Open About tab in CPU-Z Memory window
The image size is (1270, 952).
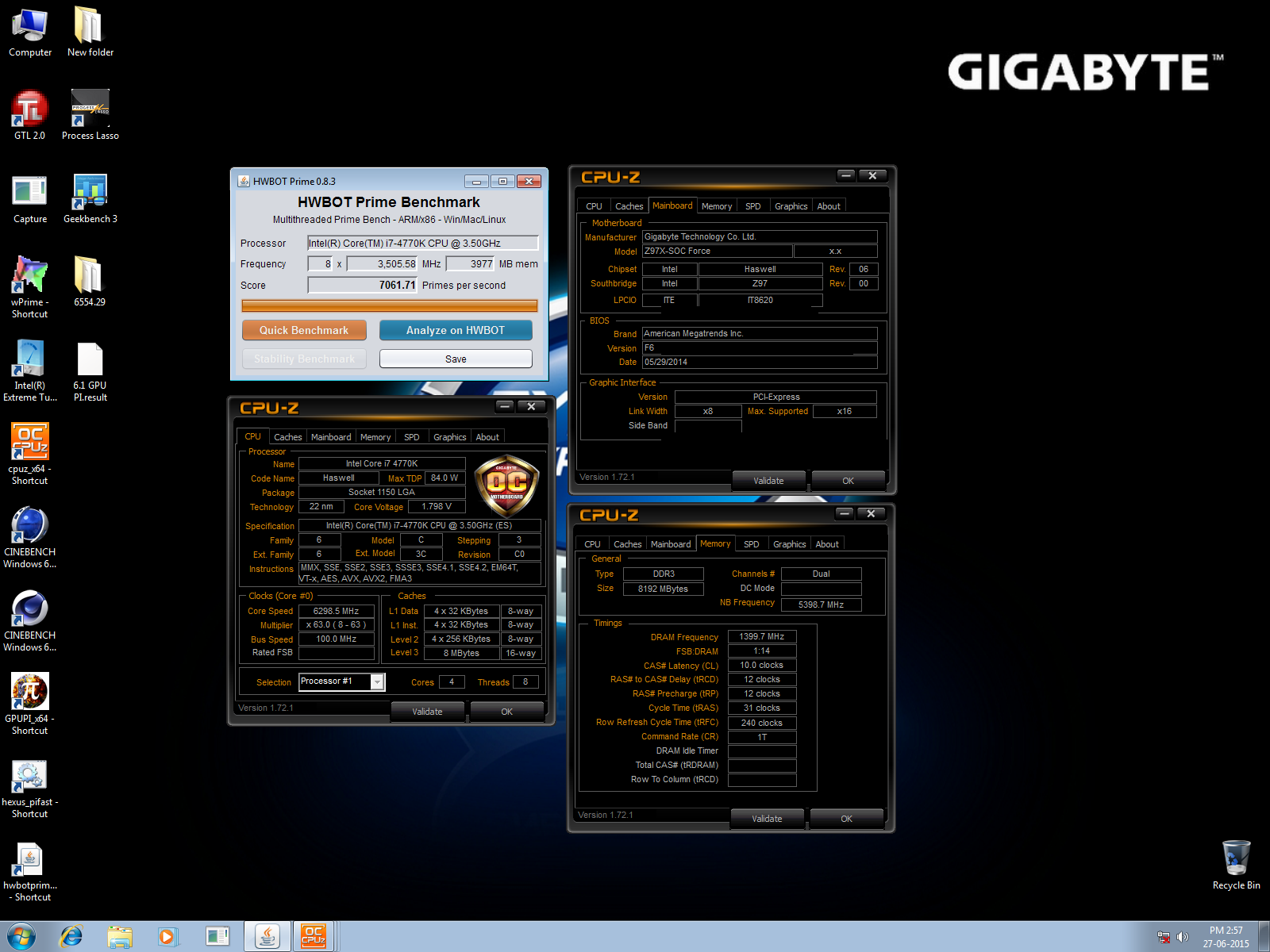coord(827,544)
